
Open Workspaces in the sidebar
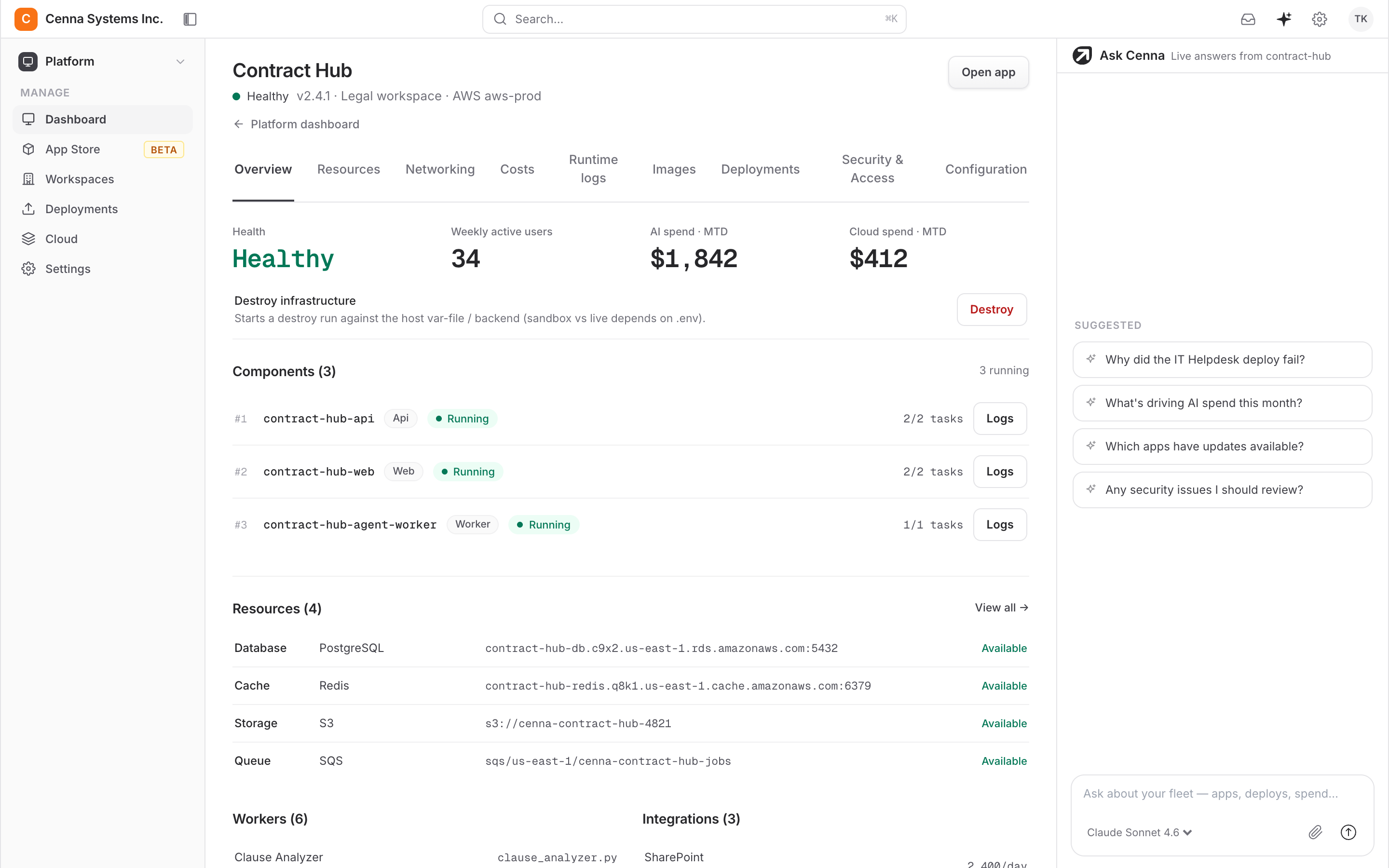click(x=103, y=179)
